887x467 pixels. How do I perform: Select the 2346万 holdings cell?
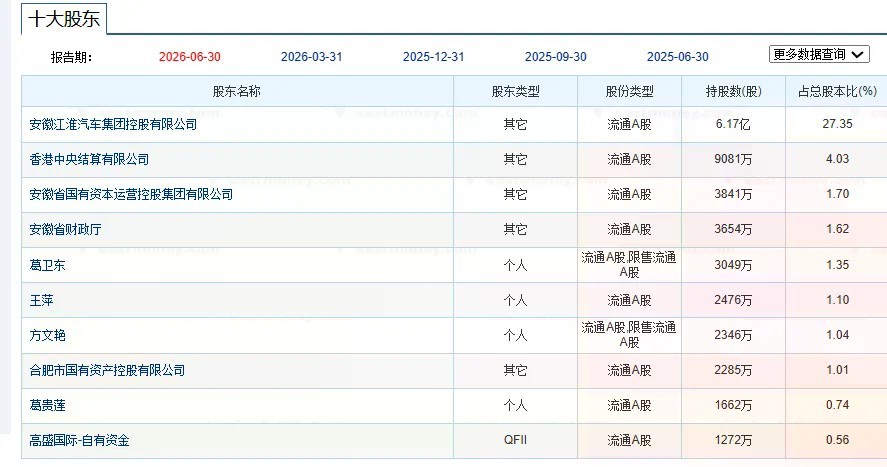(733, 335)
